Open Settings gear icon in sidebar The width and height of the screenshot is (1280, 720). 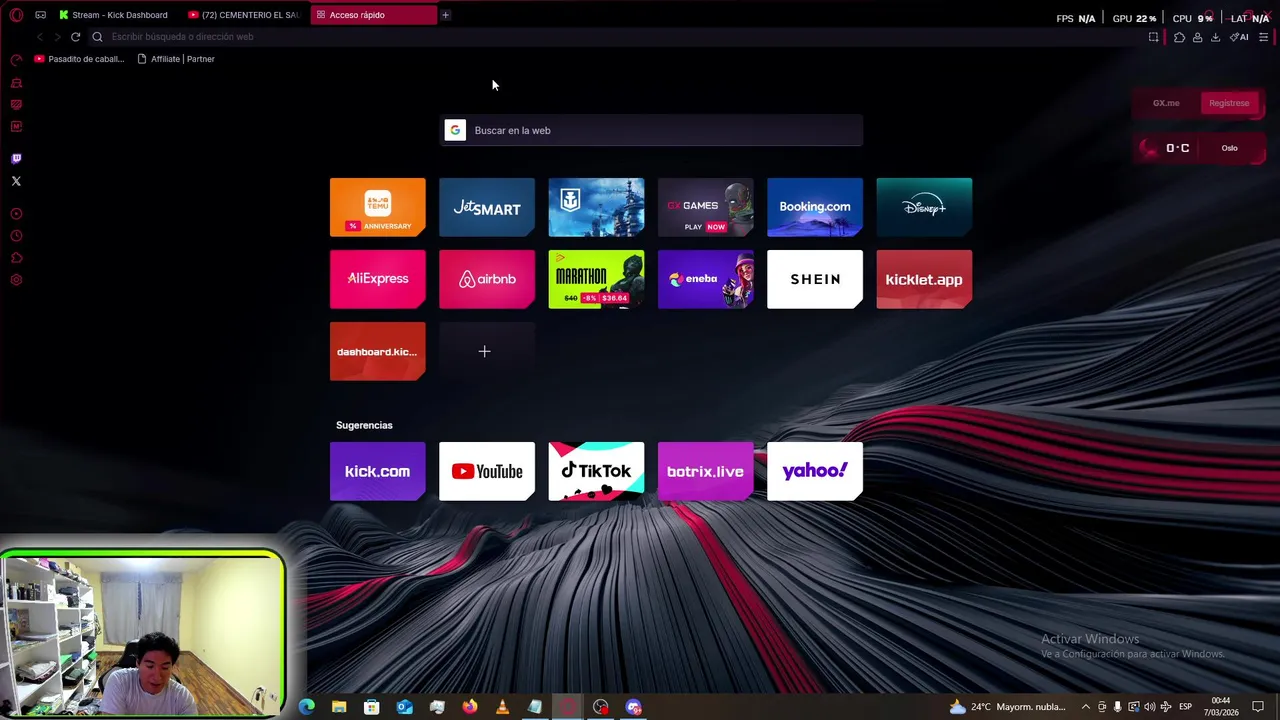click(16, 280)
